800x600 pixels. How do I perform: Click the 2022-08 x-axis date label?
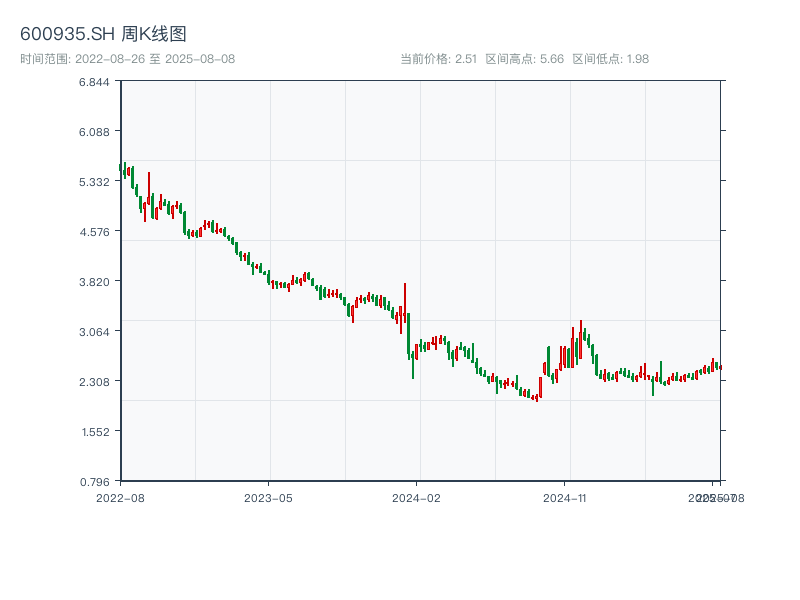120,497
